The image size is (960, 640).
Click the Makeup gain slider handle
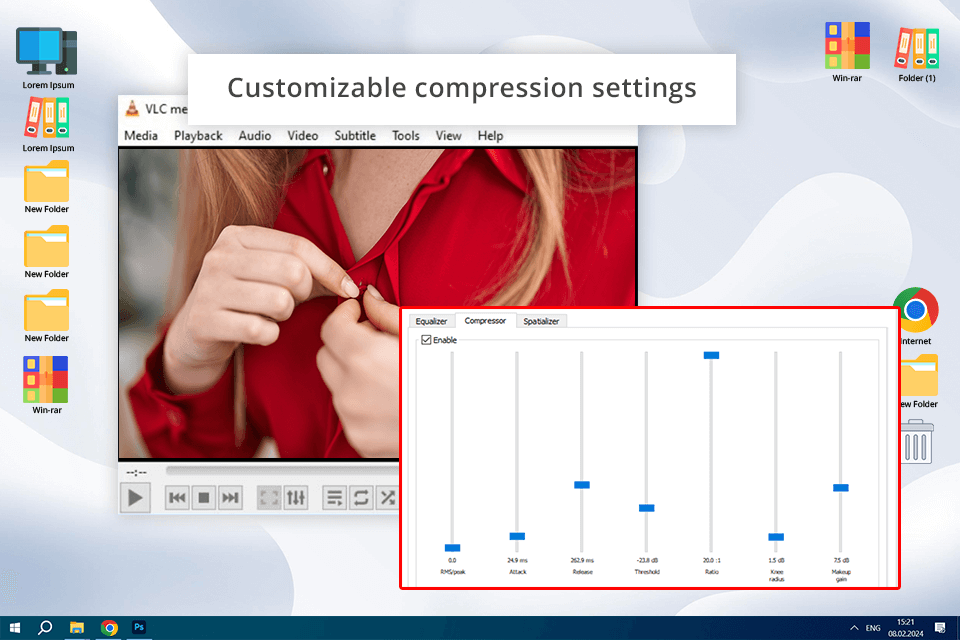tap(841, 488)
